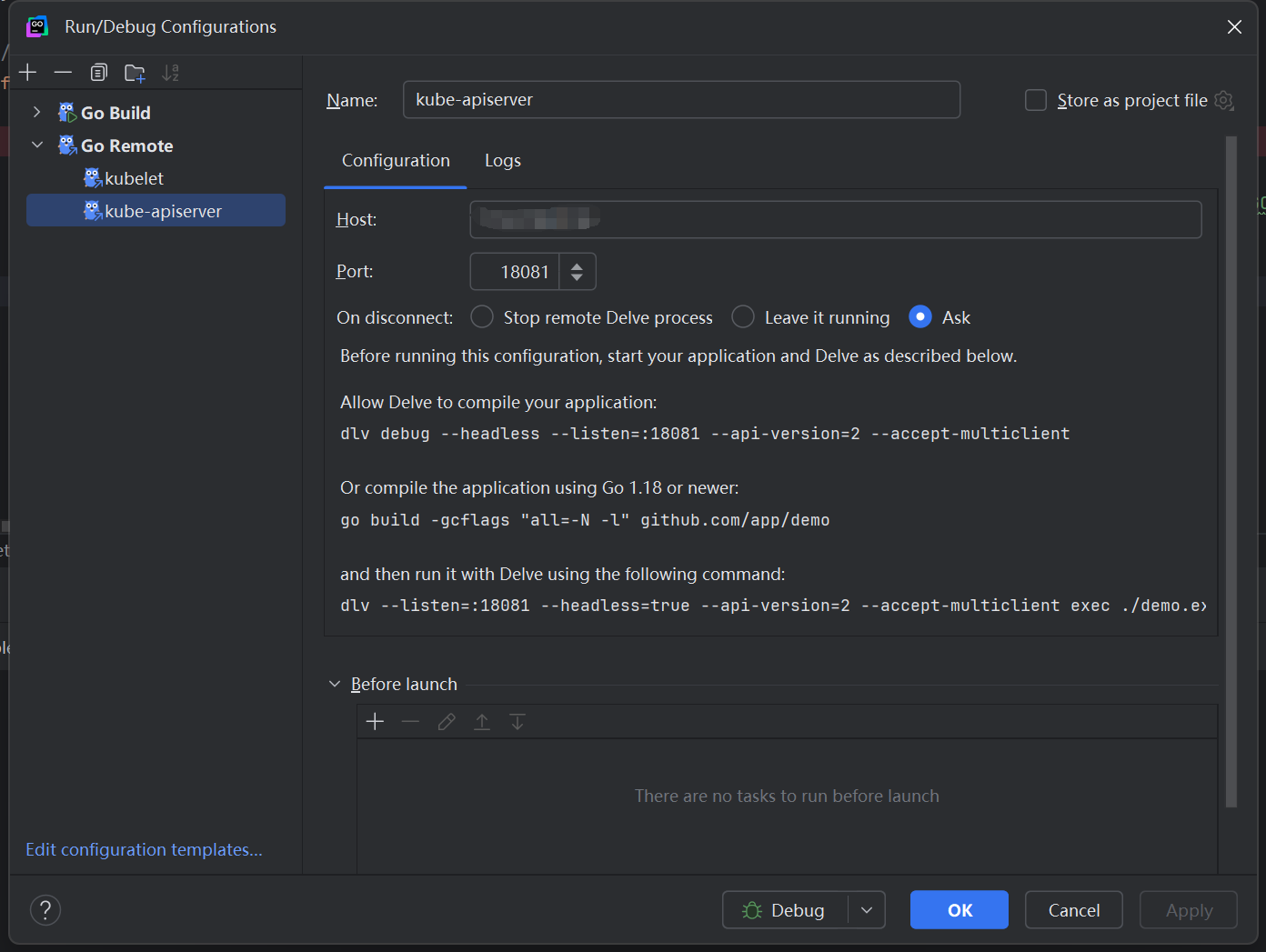This screenshot has width=1266, height=952.
Task: Click the Apply button
Action: tap(1189, 909)
